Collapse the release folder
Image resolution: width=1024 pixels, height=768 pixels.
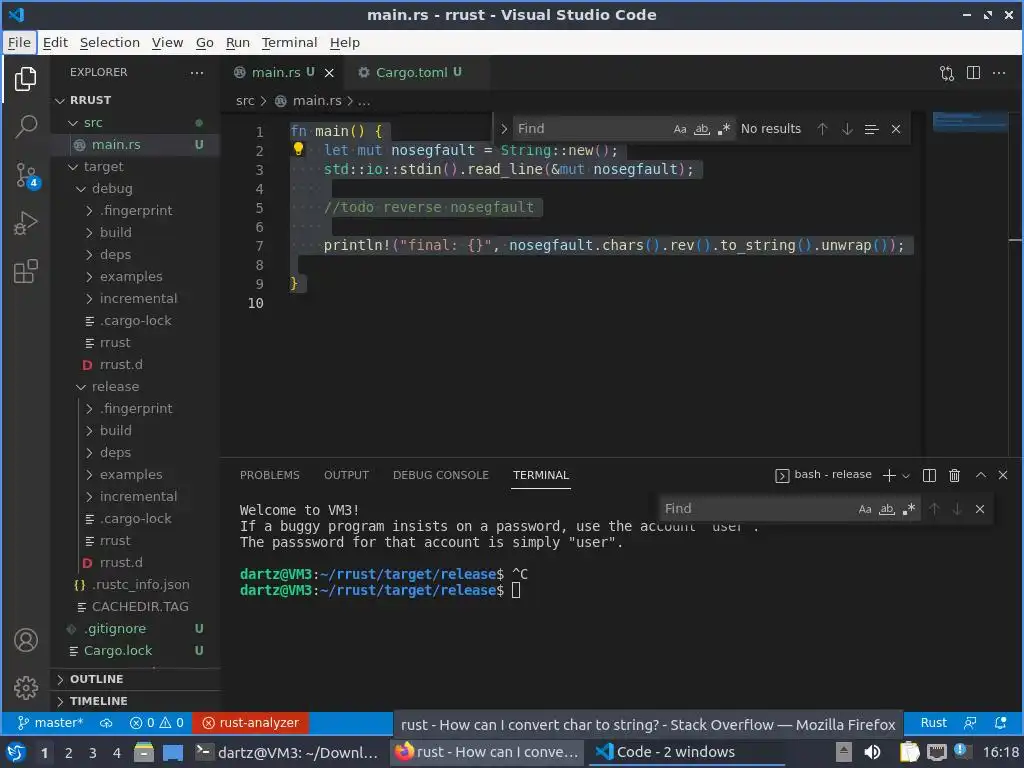click(x=135, y=387)
